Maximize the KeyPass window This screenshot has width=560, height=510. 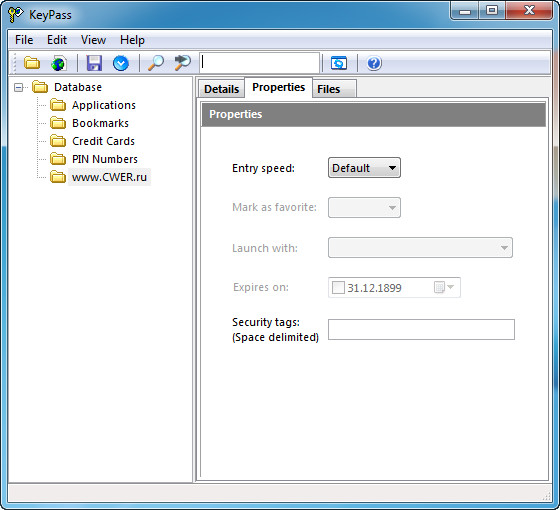pyautogui.click(x=492, y=11)
